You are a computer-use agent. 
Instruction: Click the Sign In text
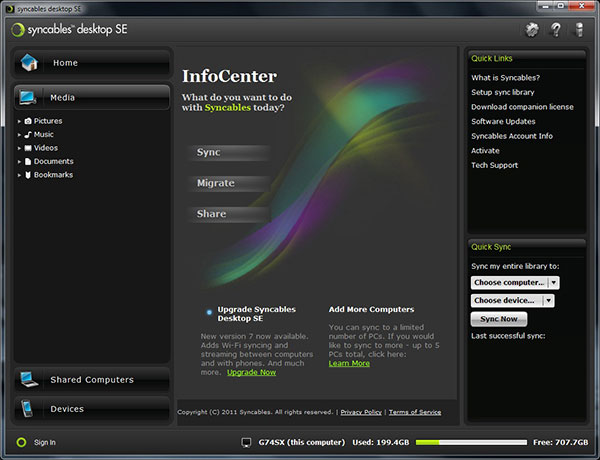coord(44,442)
